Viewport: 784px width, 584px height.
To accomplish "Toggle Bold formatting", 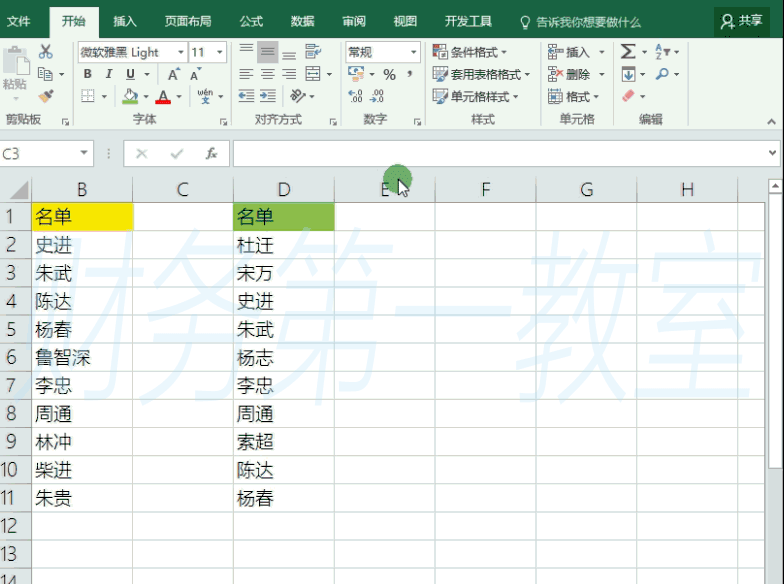I will coord(88,74).
